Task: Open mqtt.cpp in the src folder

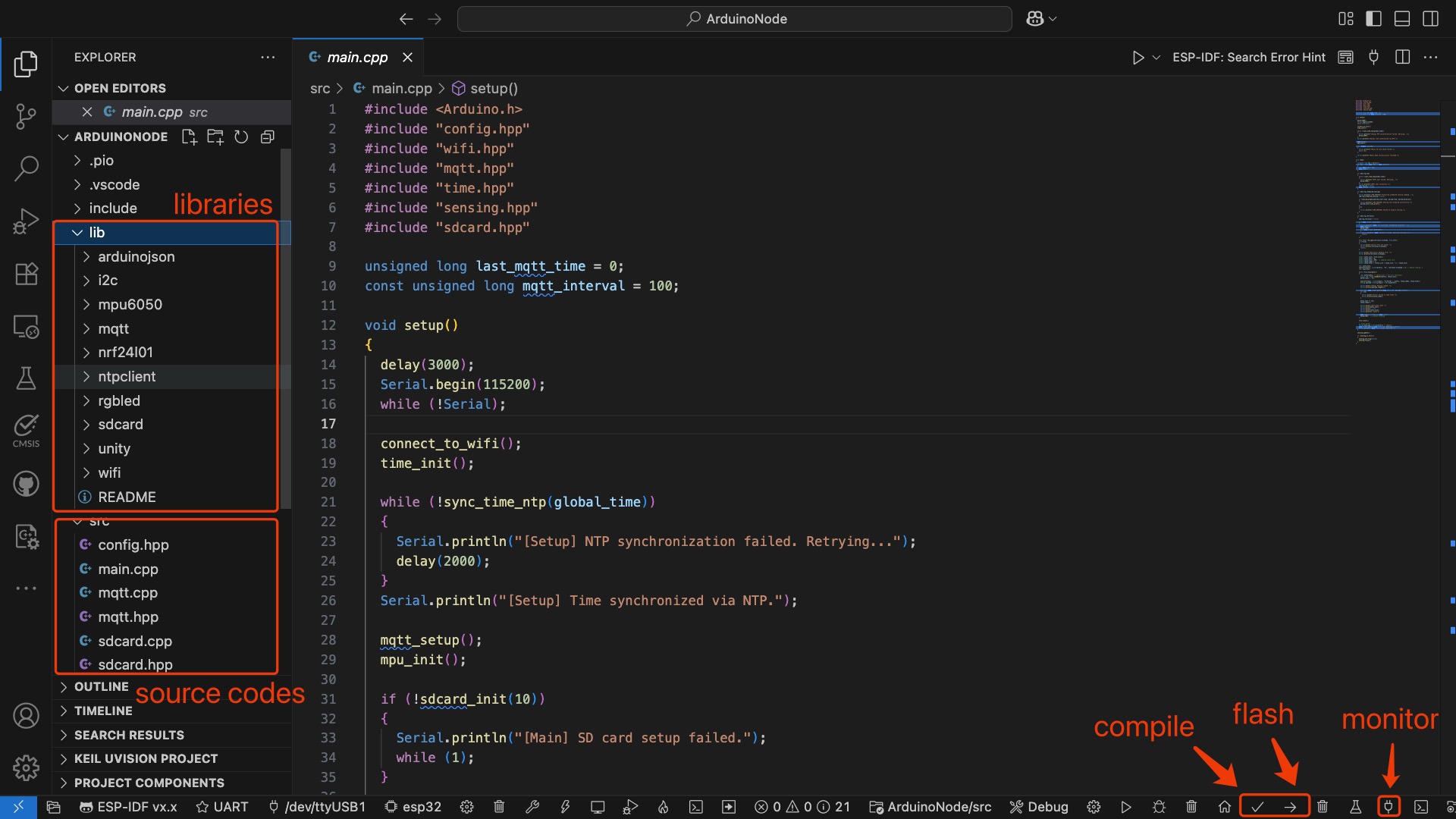Action: coord(127,593)
